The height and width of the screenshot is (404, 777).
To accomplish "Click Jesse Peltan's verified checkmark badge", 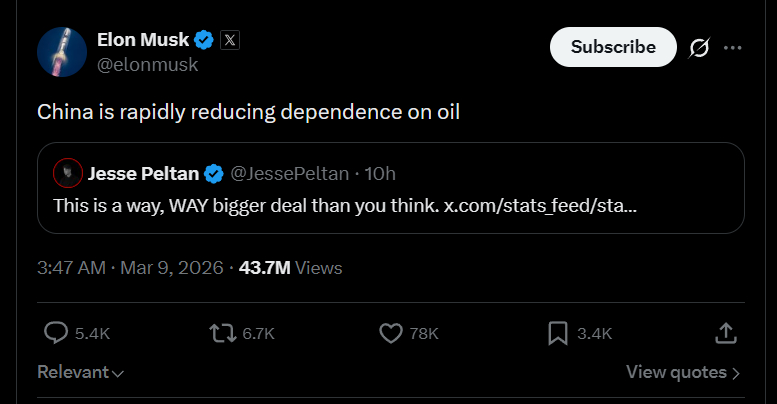I will [x=214, y=174].
